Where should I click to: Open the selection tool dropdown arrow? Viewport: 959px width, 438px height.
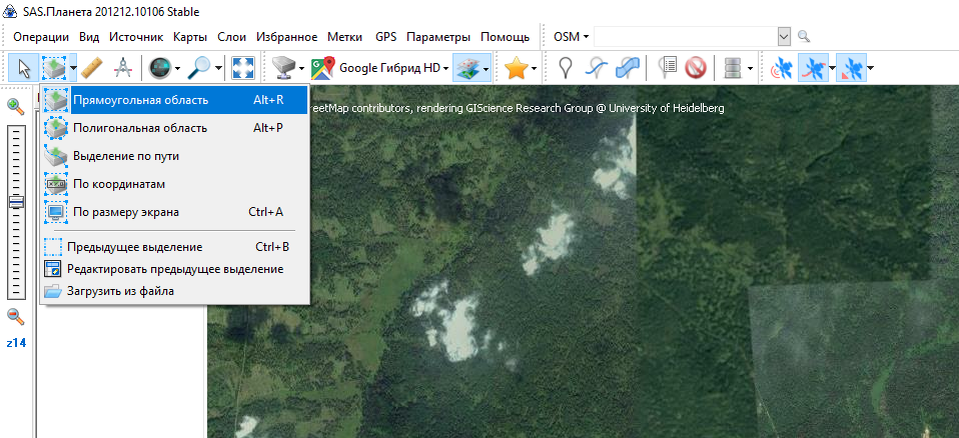coord(73,68)
